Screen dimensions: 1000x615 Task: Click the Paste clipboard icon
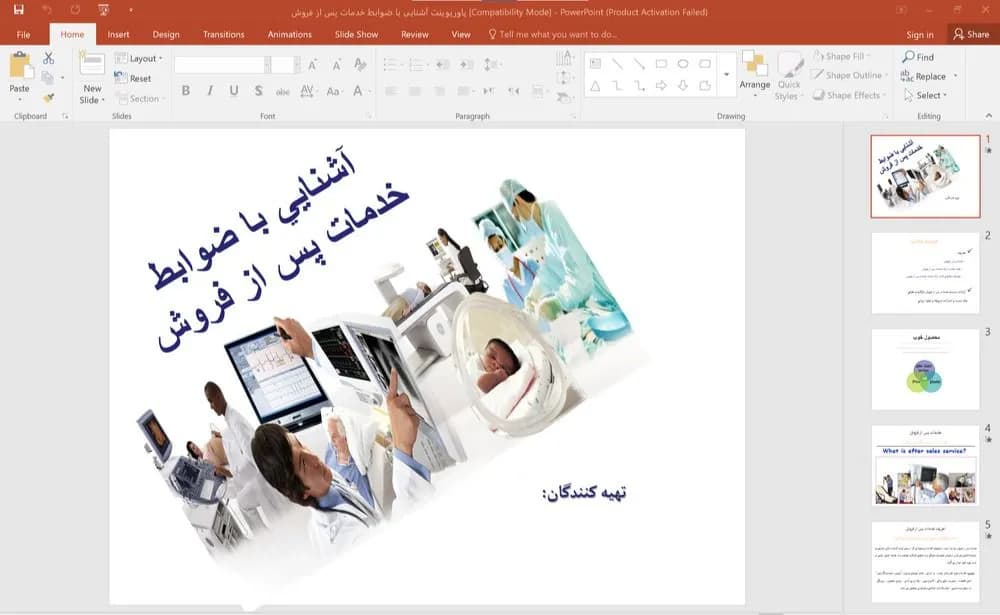coord(20,65)
